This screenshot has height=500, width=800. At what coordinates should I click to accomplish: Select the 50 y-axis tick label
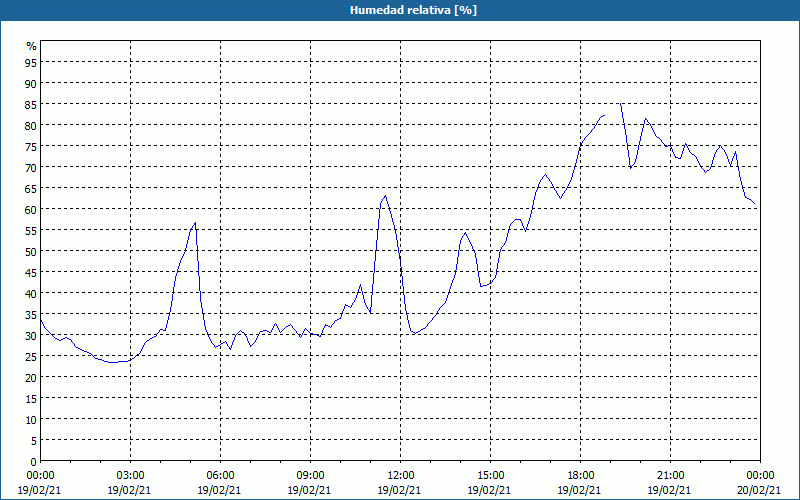[32, 251]
